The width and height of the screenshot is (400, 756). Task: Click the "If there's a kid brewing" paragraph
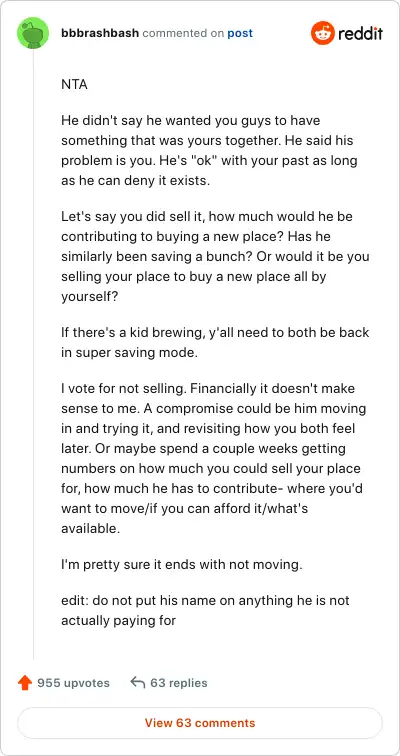215,342
